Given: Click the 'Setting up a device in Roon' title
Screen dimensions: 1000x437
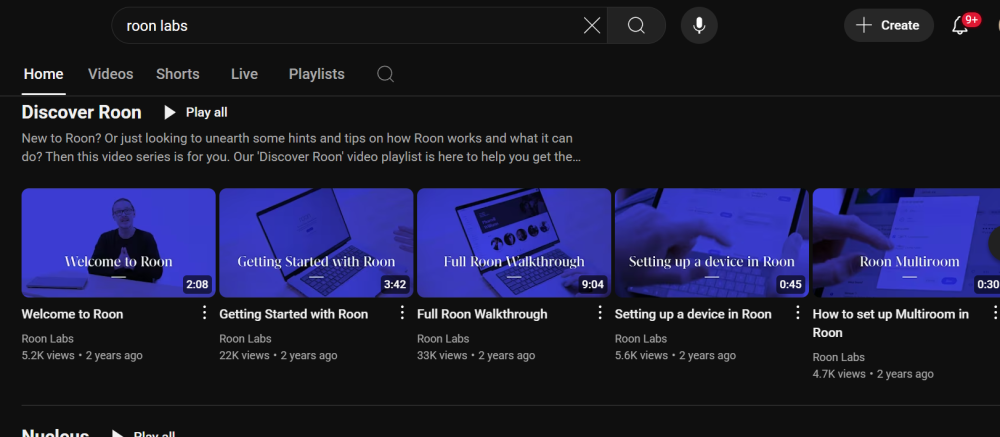Looking at the screenshot, I should coord(693,314).
